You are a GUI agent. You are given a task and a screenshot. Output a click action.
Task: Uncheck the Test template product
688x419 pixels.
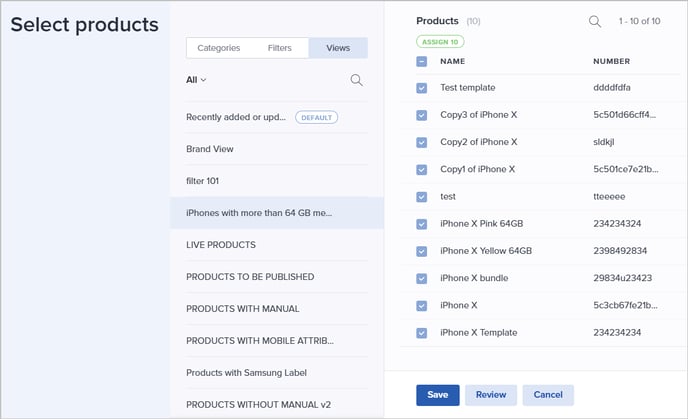[x=421, y=88]
